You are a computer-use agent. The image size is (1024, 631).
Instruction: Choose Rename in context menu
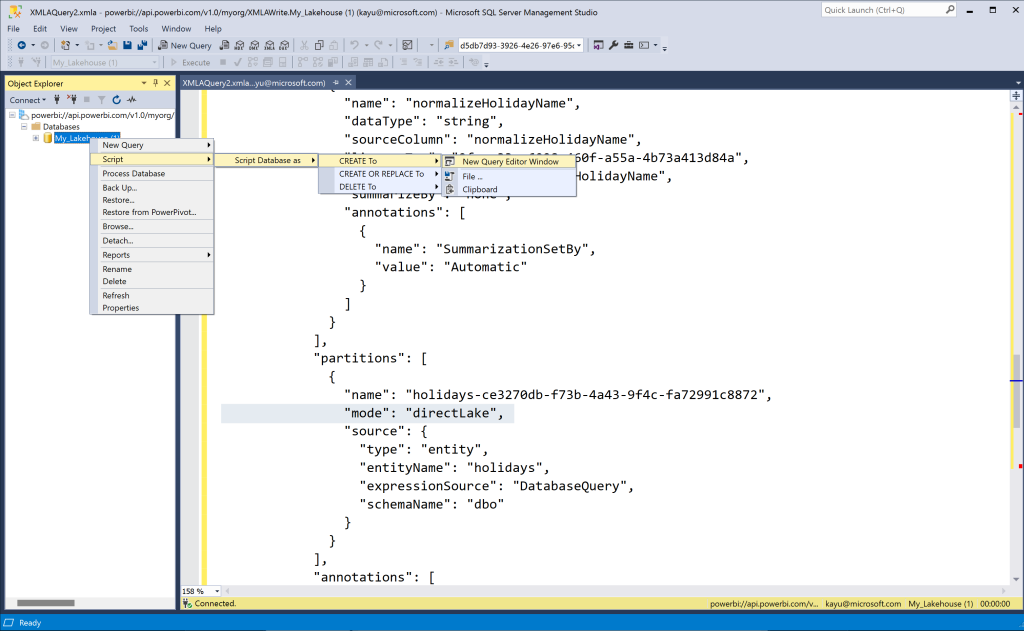click(152, 269)
